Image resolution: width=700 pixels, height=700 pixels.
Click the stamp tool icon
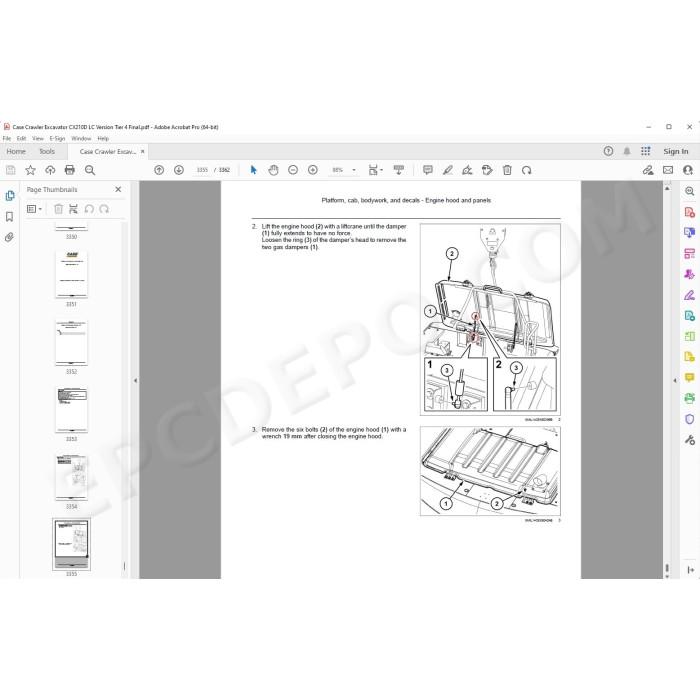487,170
